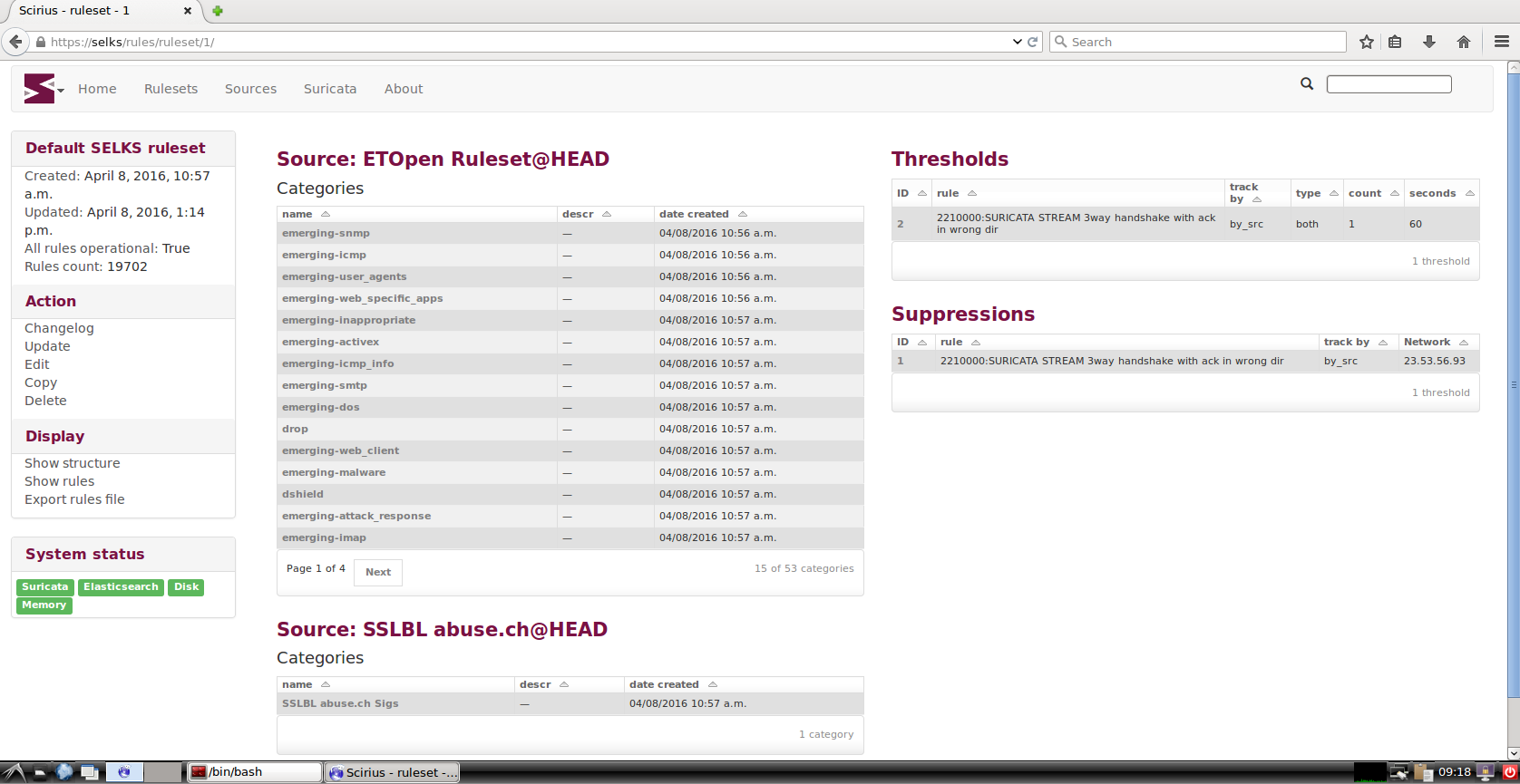
Task: Open the Suricata navigation item
Action: (x=330, y=89)
